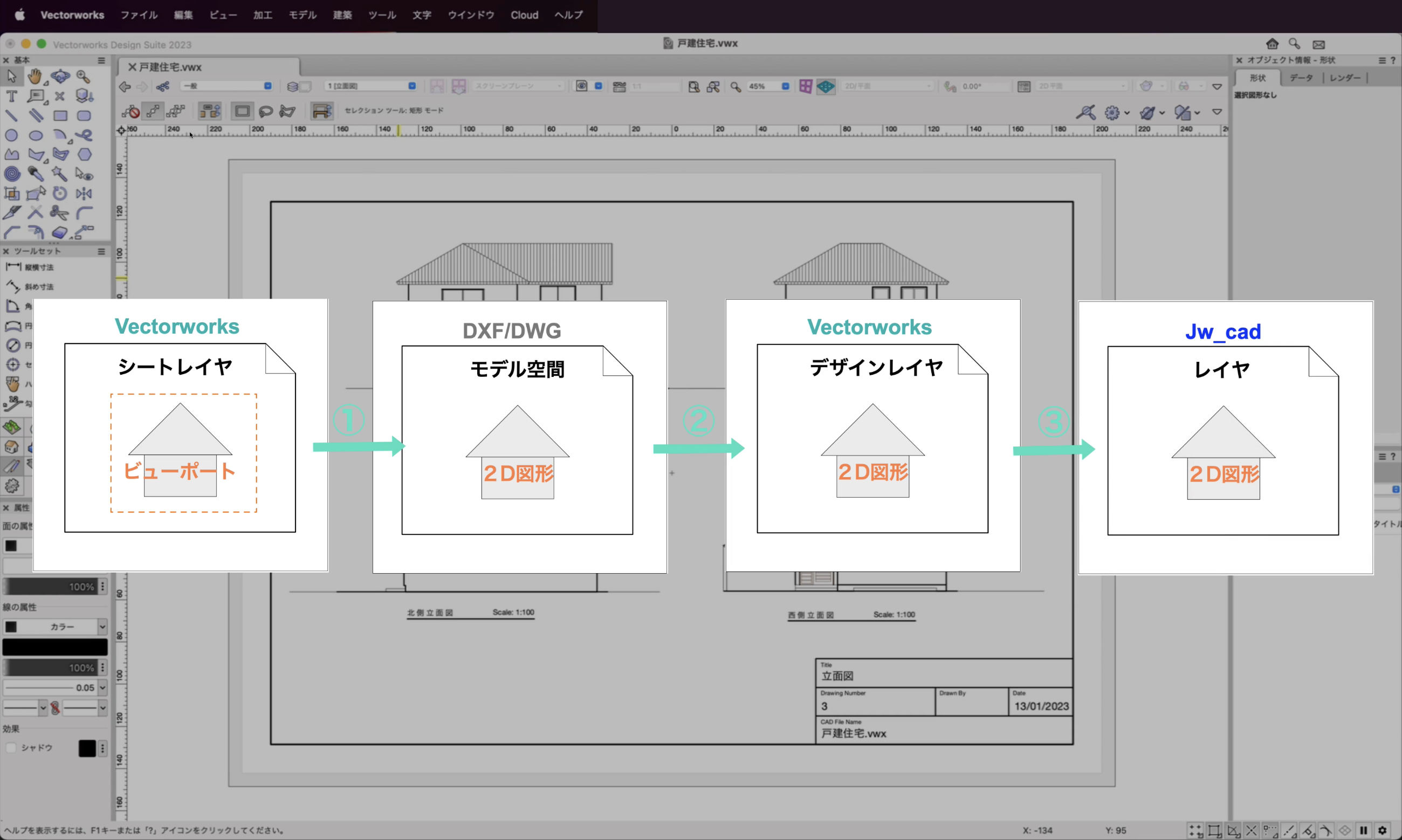The image size is (1402, 840).
Task: Select the Fillet tool
Action: click(x=85, y=213)
